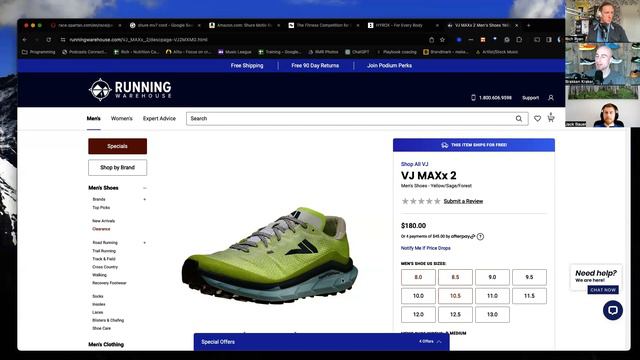
Task: Open a new browser tab with plus
Action: (529, 25)
